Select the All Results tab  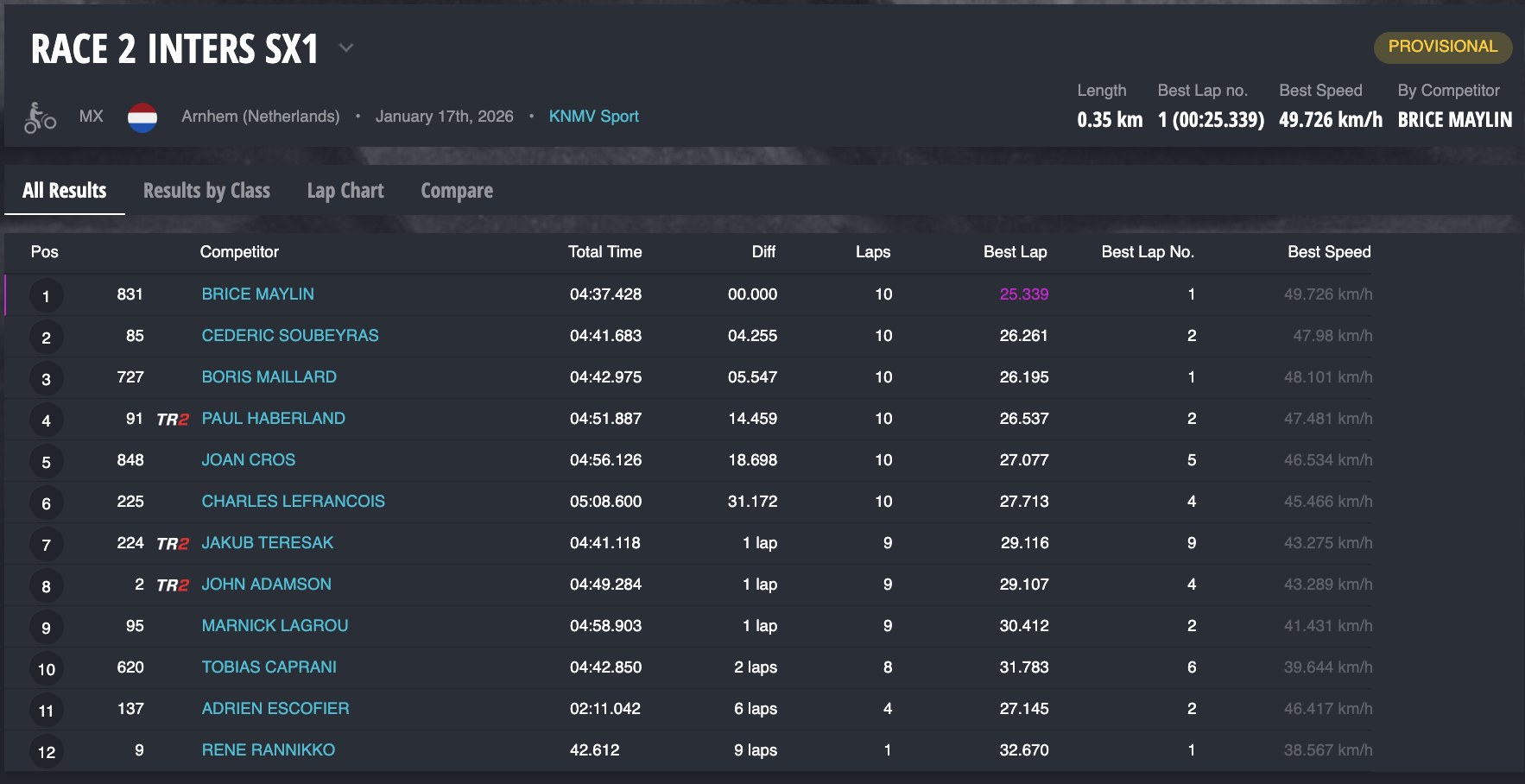(65, 191)
